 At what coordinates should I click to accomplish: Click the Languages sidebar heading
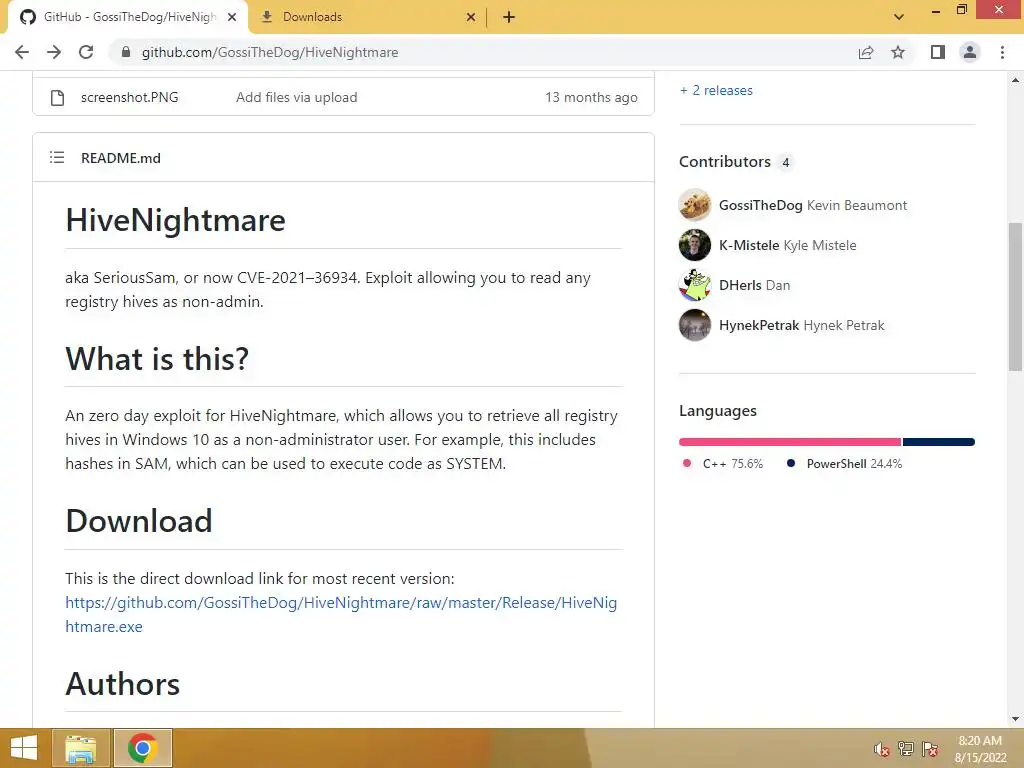(x=718, y=411)
